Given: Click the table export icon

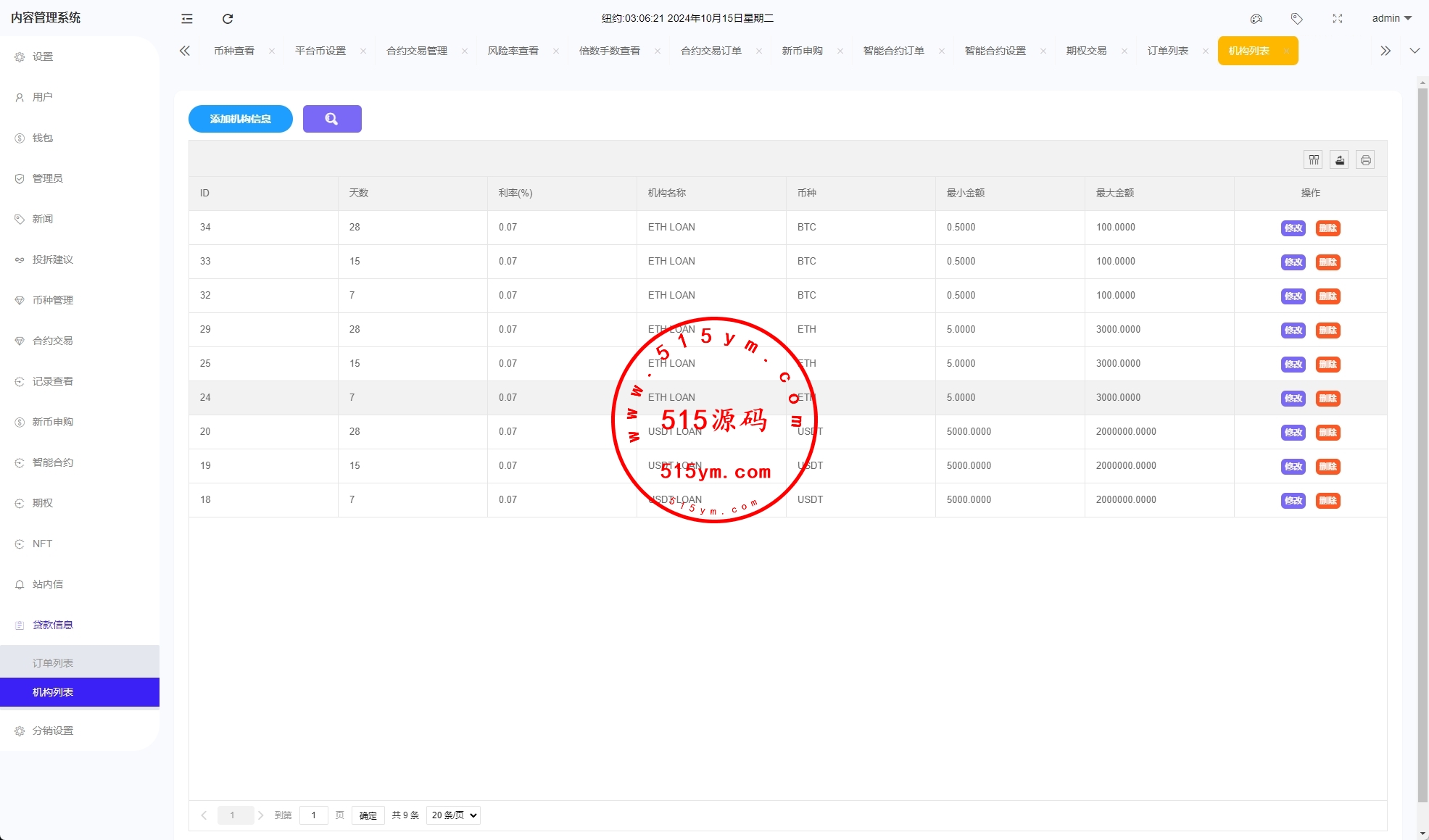Looking at the screenshot, I should [x=1340, y=160].
